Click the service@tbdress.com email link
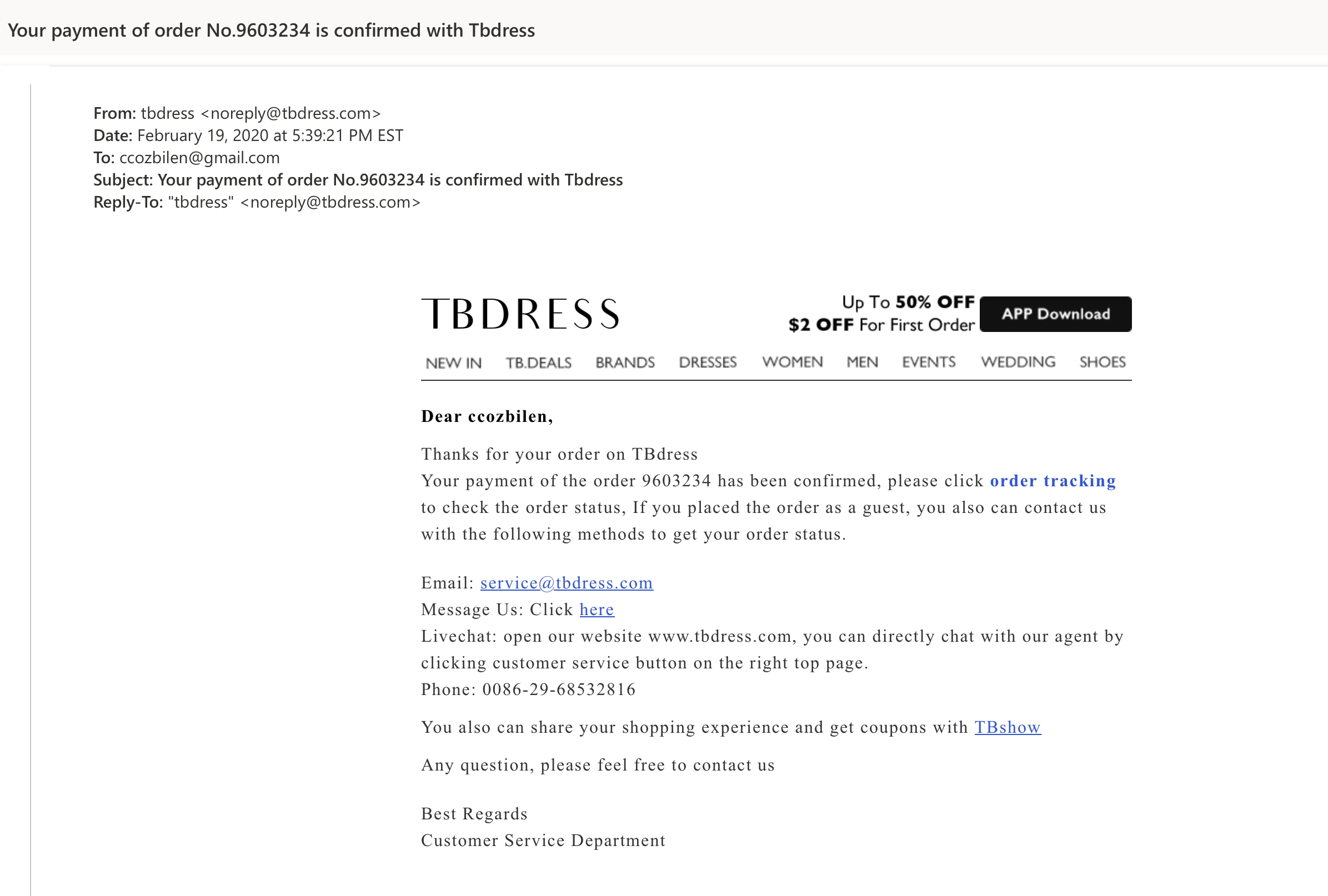Viewport: 1328px width, 896px height. point(567,582)
